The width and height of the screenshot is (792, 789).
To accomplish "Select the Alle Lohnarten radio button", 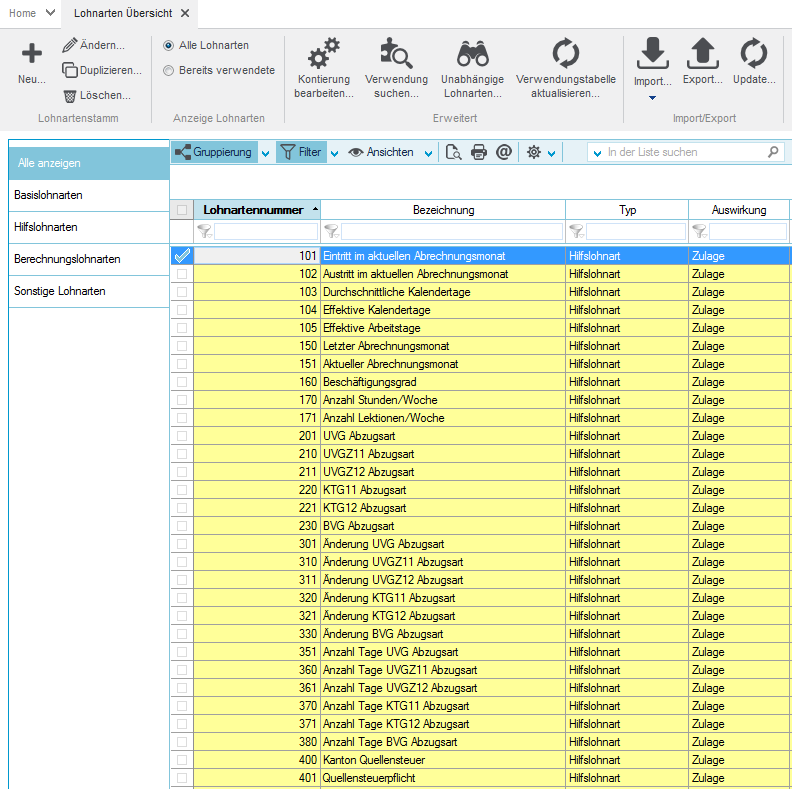I will coord(169,45).
